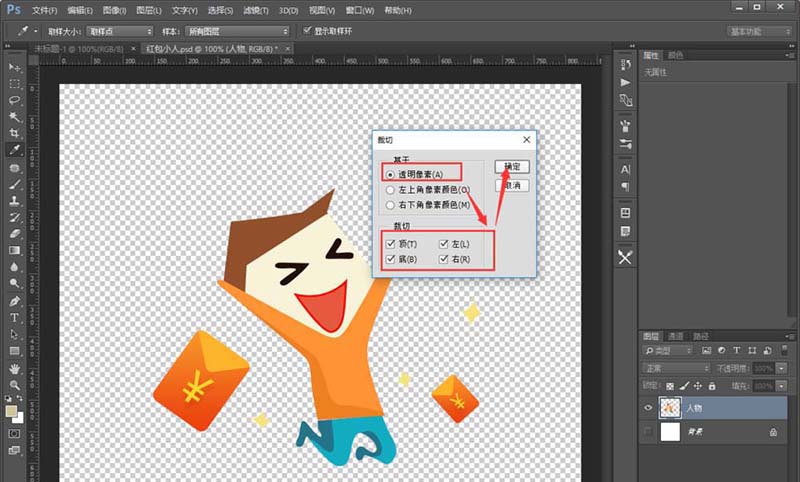The width and height of the screenshot is (800, 482).
Task: Select the Magic Wand tool
Action: pos(15,116)
